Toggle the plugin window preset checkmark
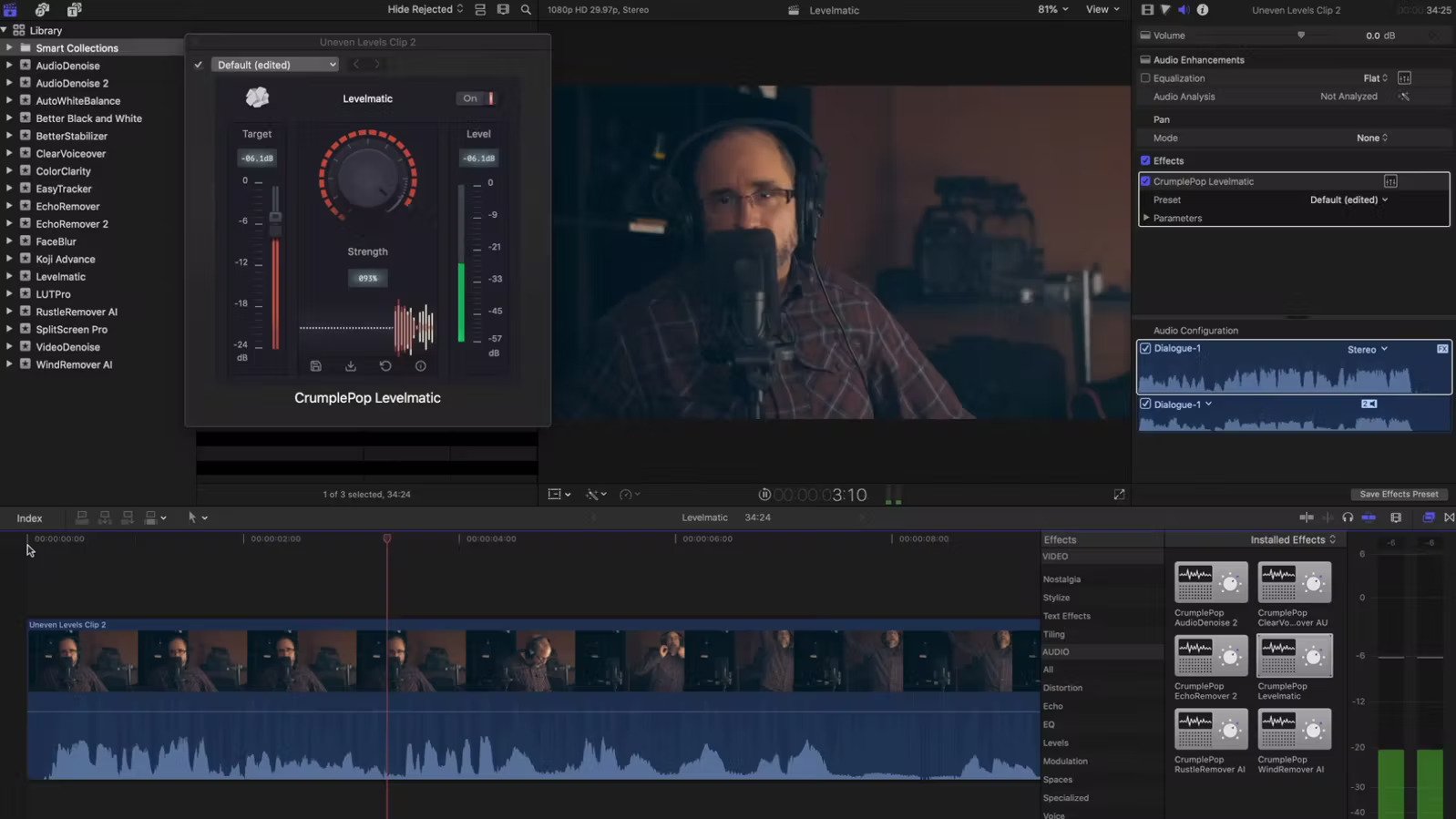Image resolution: width=1456 pixels, height=819 pixels. (198, 65)
